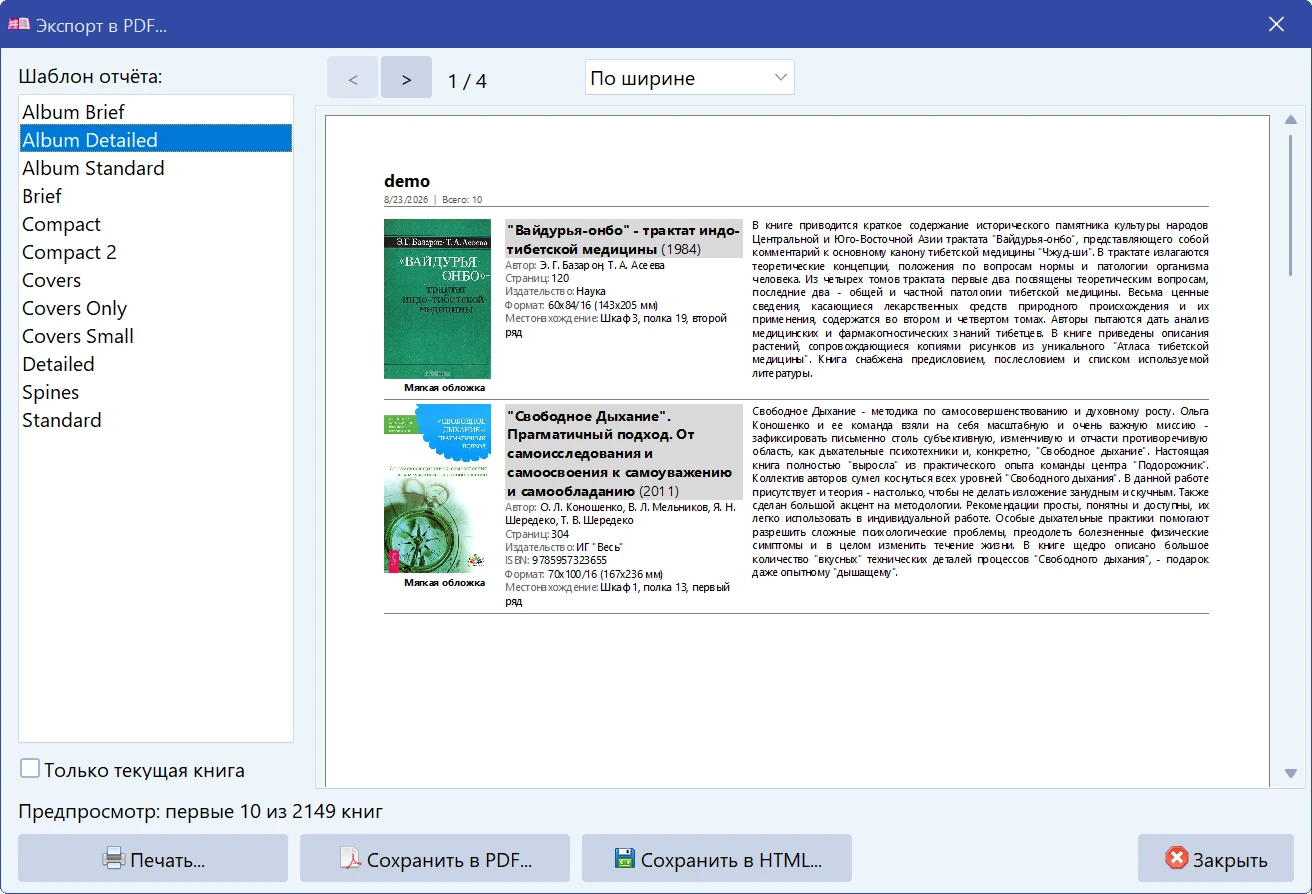Click the Закрыть button label

tap(1230, 860)
